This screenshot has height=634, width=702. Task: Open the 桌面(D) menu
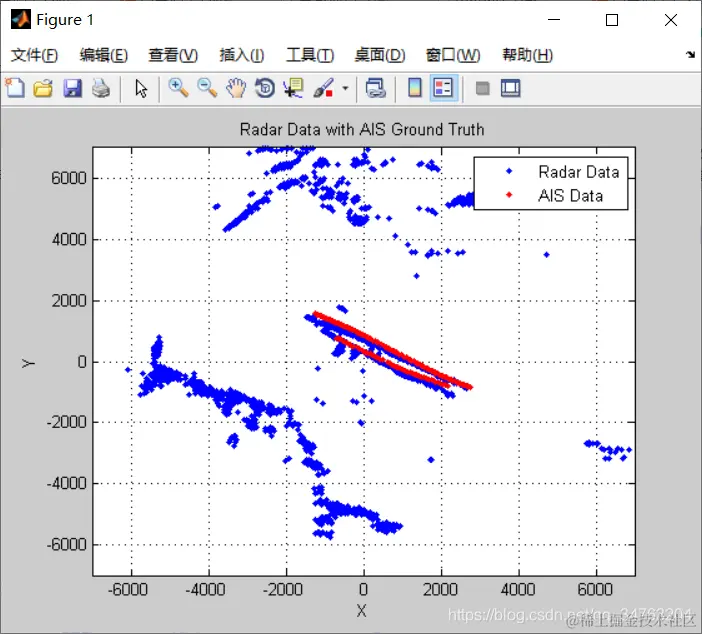coord(380,55)
